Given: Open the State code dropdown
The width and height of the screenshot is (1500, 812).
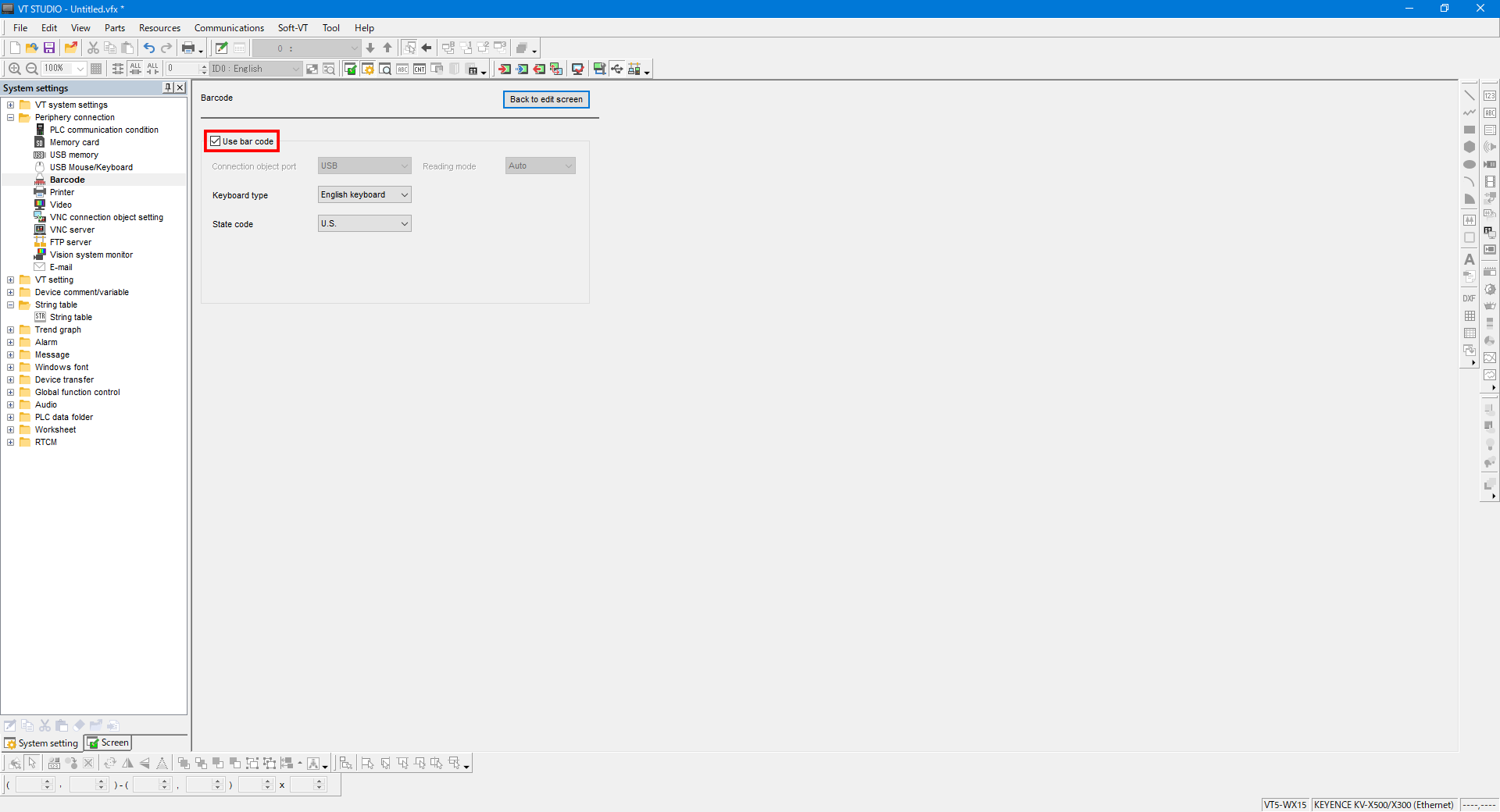Looking at the screenshot, I should click(364, 224).
